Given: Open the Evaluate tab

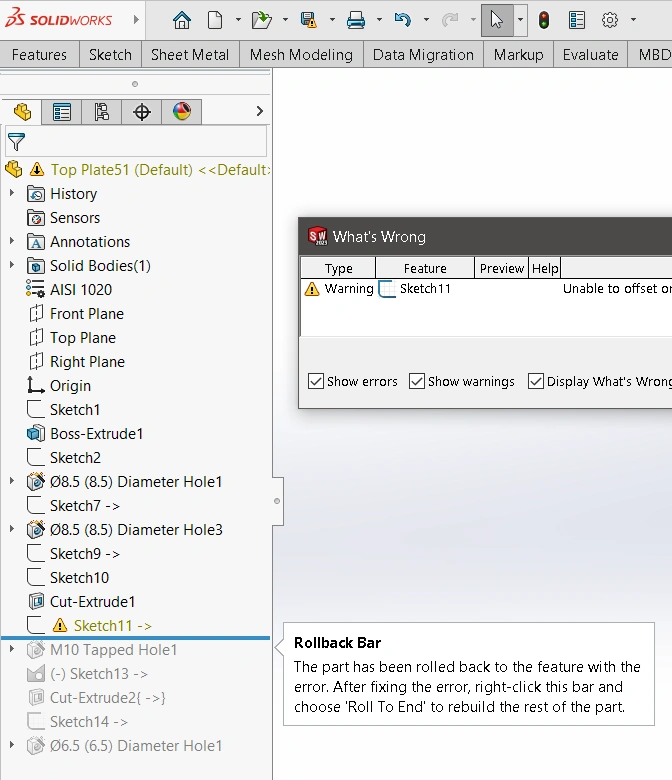Looking at the screenshot, I should coord(590,54).
